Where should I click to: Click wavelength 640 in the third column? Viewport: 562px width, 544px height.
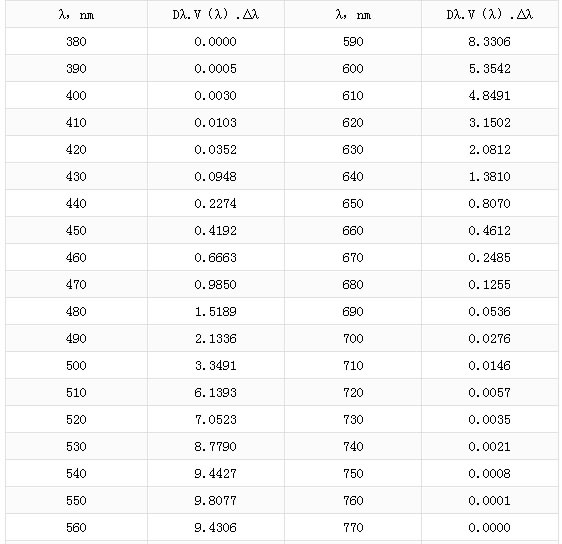[353, 176]
